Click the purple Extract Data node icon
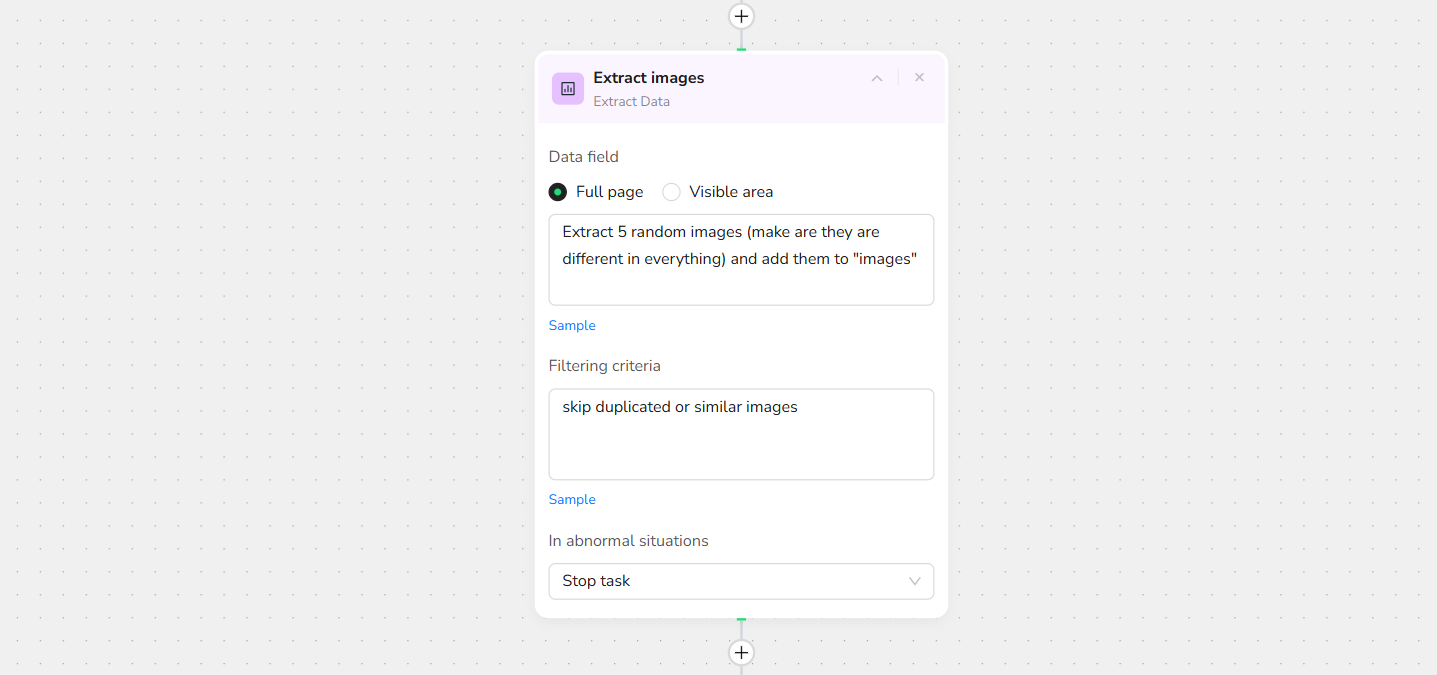The width and height of the screenshot is (1437, 675). (568, 89)
